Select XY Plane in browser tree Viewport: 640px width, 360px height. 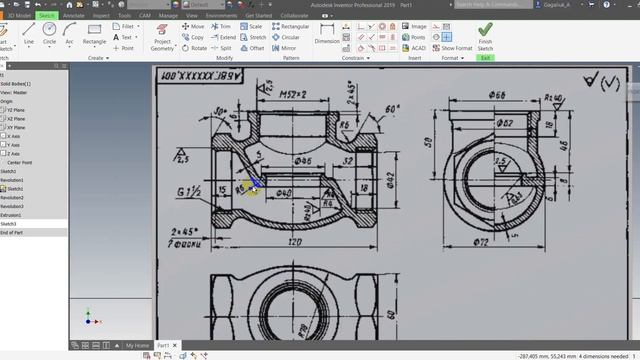16,127
